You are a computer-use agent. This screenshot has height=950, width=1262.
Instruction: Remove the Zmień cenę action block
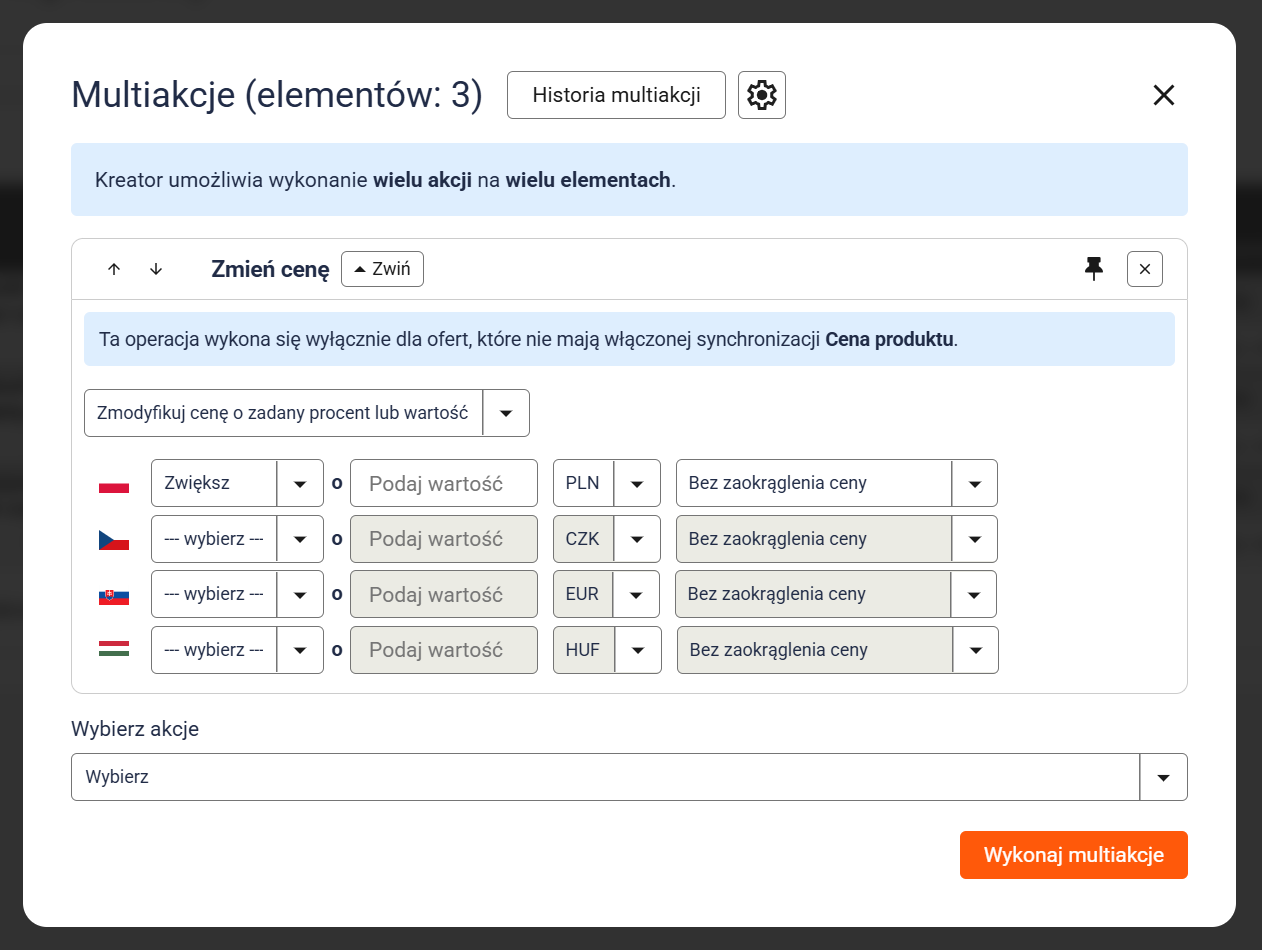pos(1144,269)
